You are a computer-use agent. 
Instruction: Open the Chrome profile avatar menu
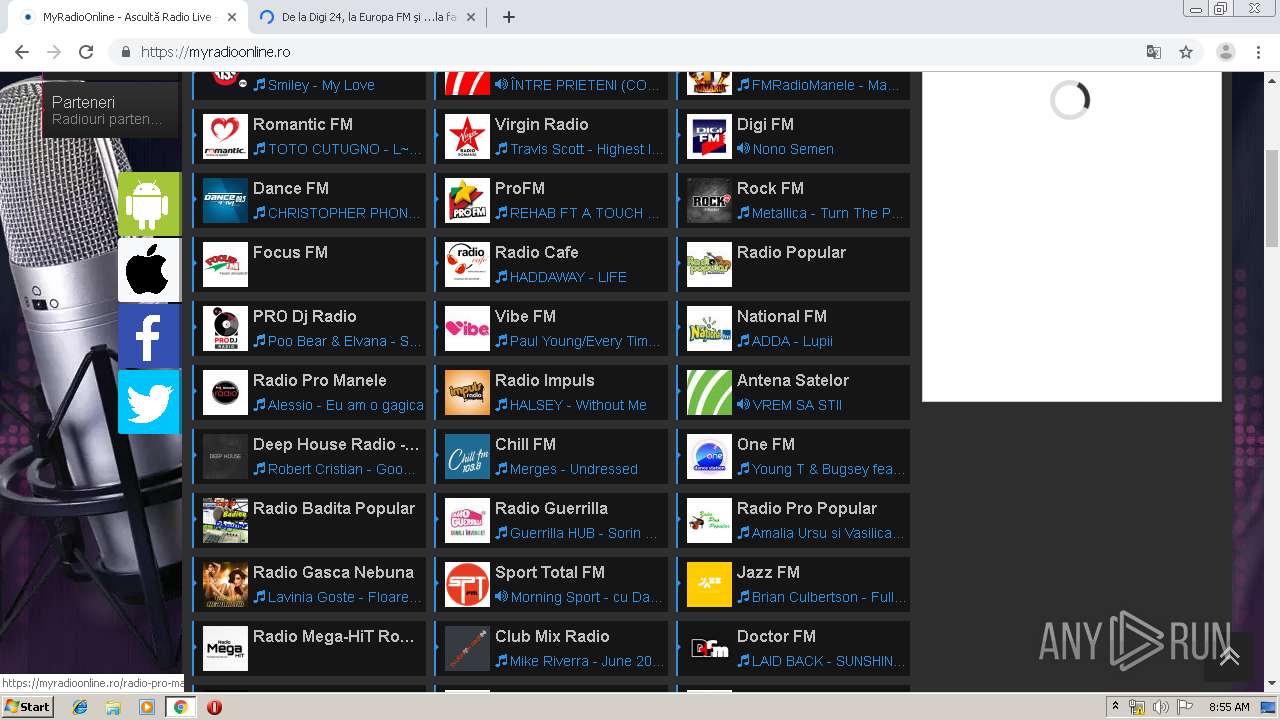(x=1226, y=52)
